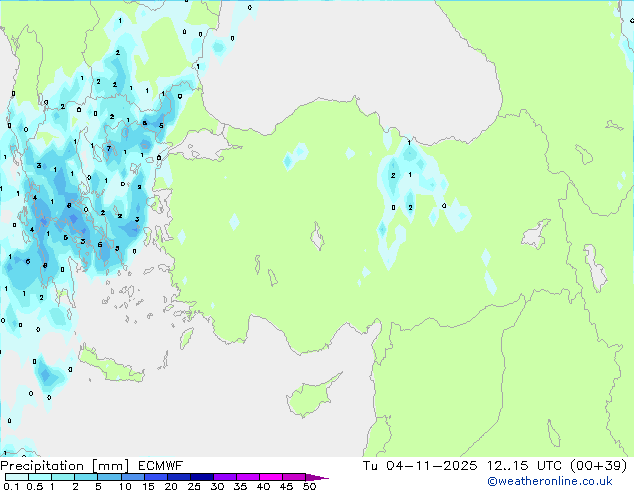
Task: Click the (00+39) forecast offset text
Action: click(x=598, y=466)
